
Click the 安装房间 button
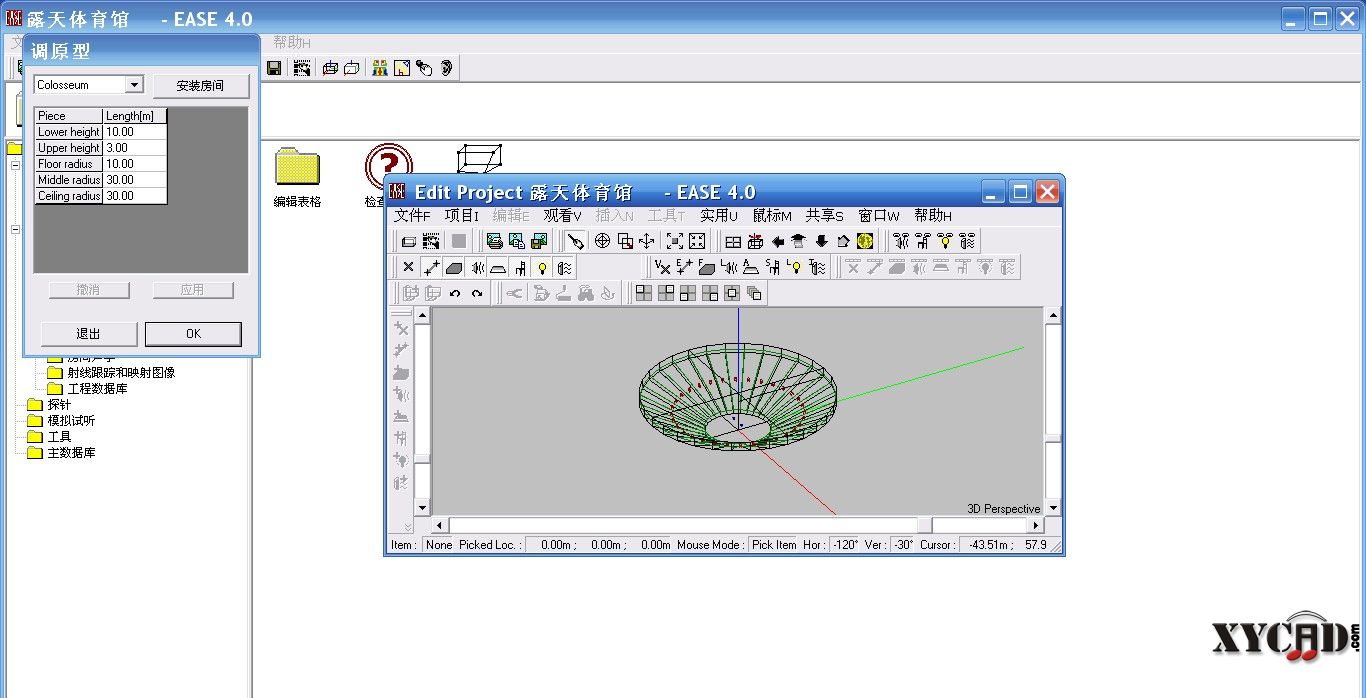click(x=201, y=86)
